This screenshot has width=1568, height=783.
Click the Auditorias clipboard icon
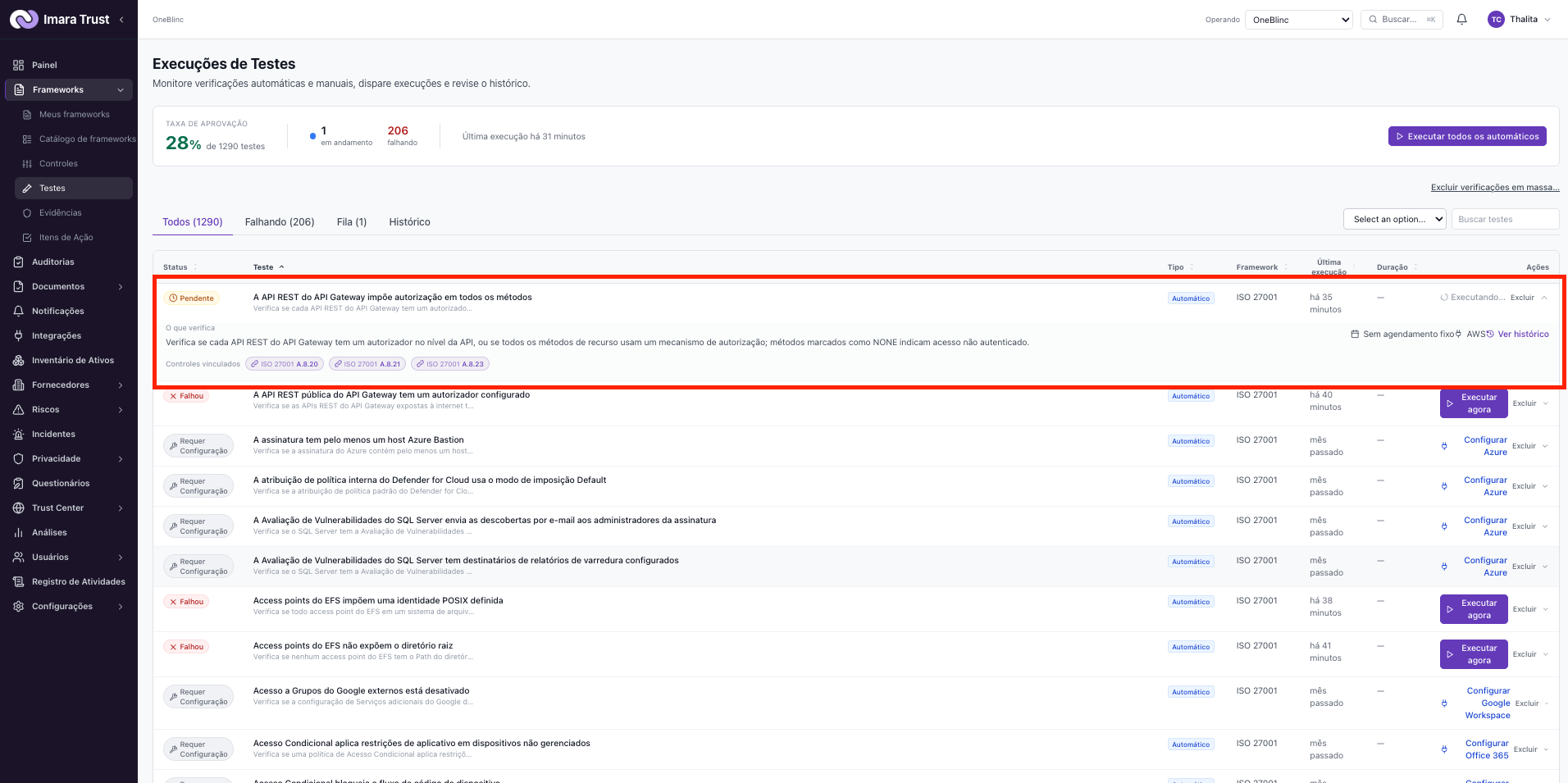pos(18,262)
